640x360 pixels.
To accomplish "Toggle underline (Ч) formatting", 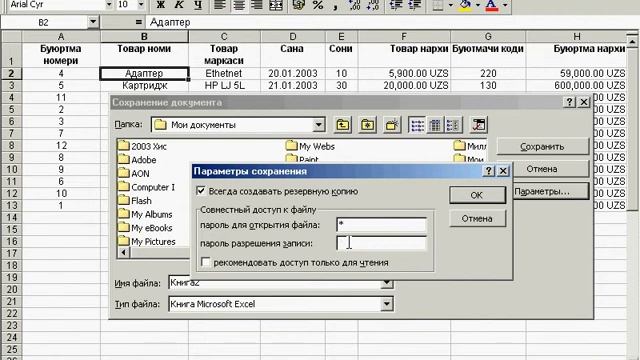I will click(198, 5).
